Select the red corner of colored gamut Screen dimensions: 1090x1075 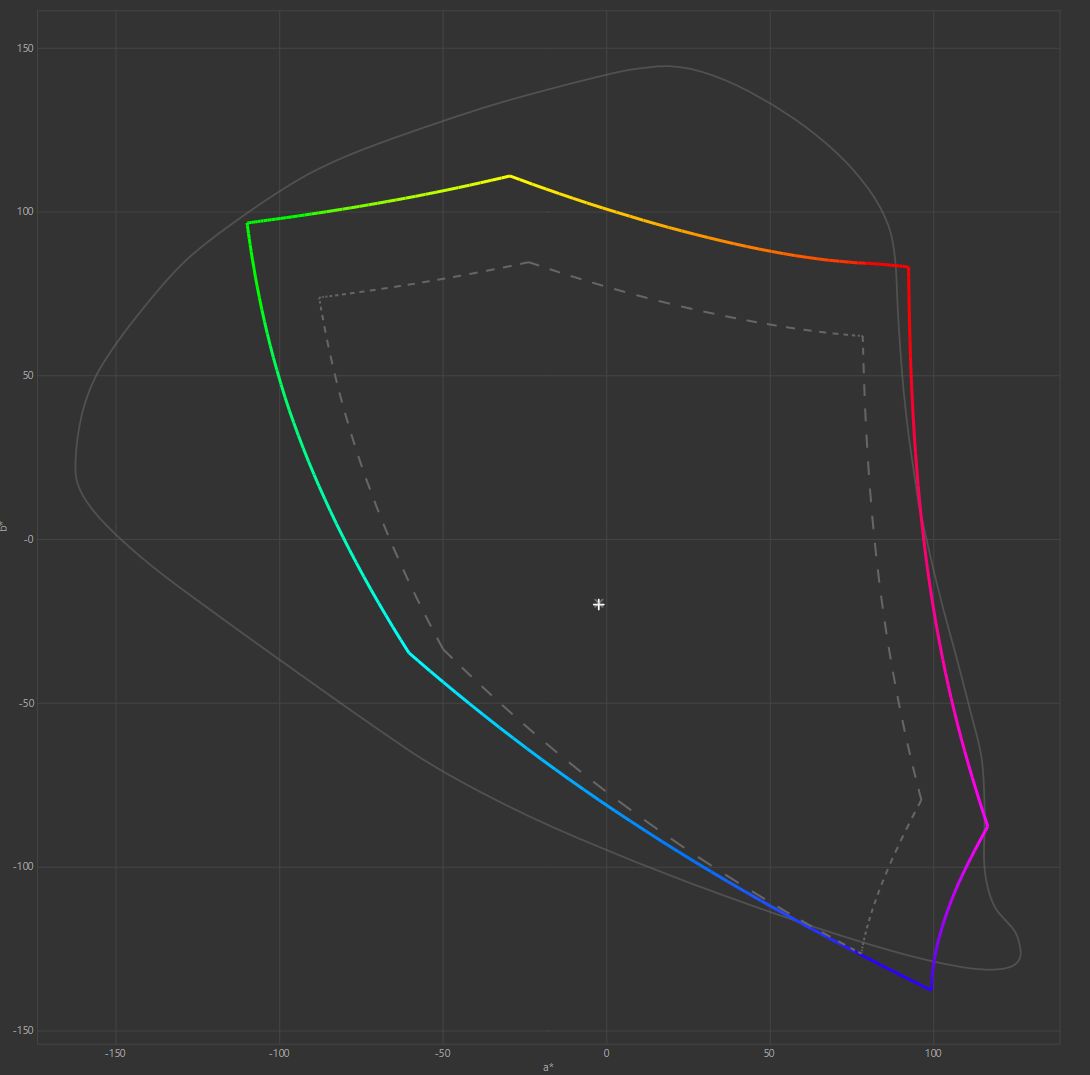907,267
